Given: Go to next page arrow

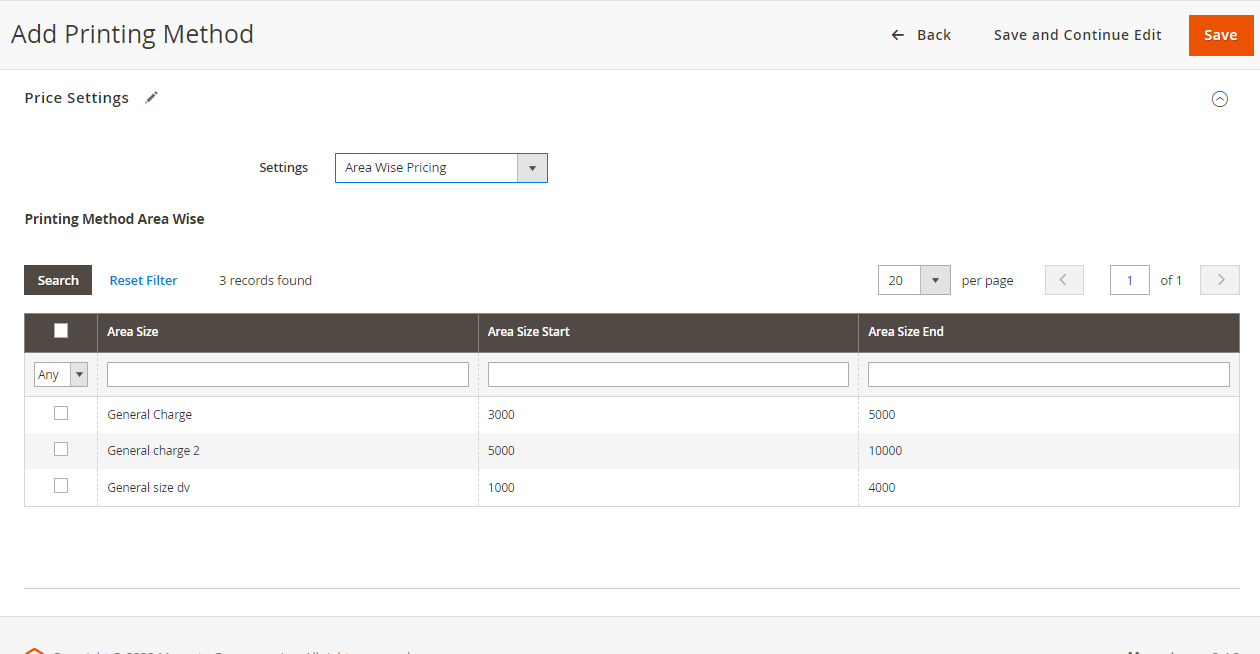Looking at the screenshot, I should coord(1220,280).
